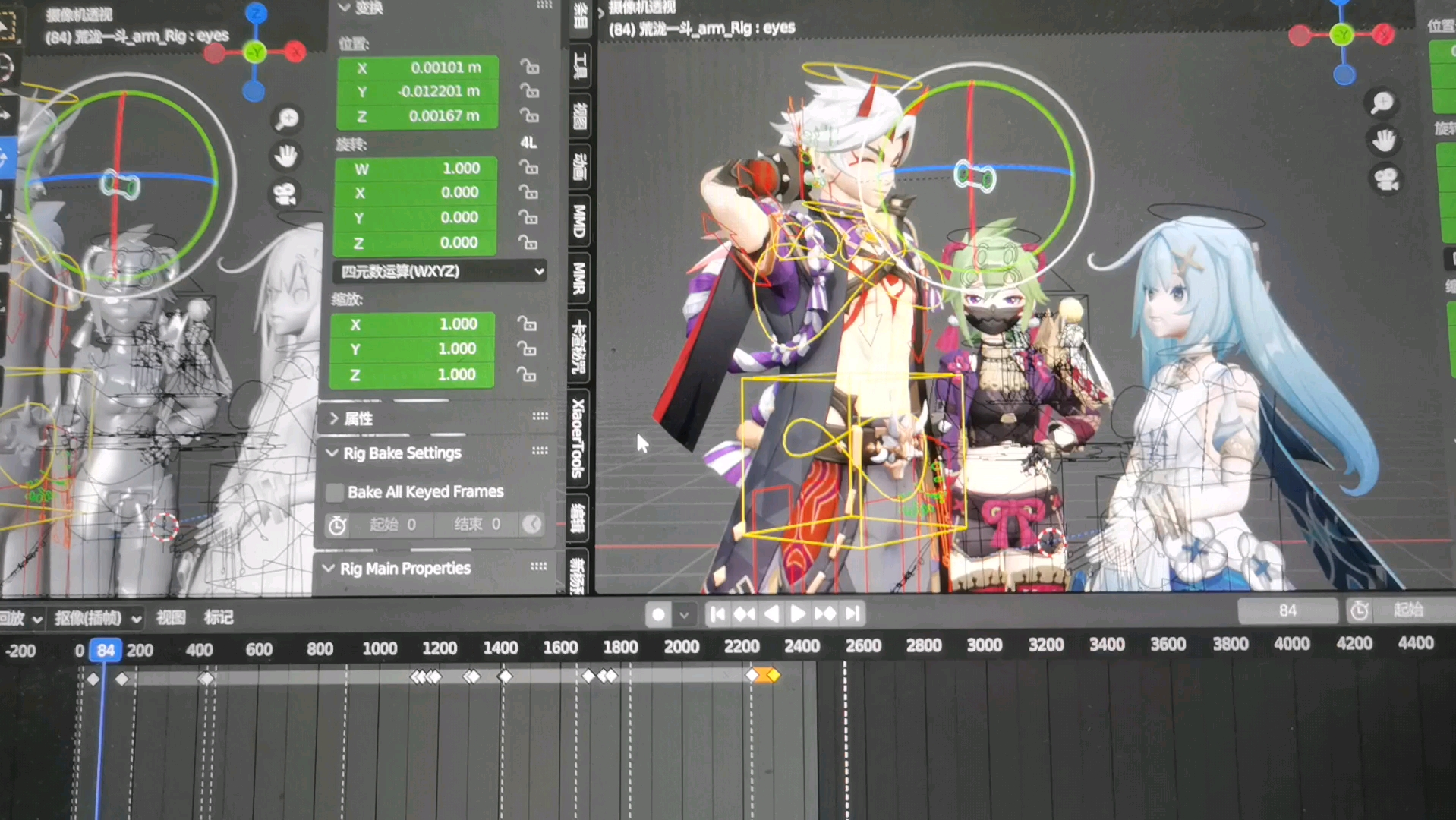Toggle the lock for scale Z
The height and width of the screenshot is (820, 1456).
click(x=526, y=374)
